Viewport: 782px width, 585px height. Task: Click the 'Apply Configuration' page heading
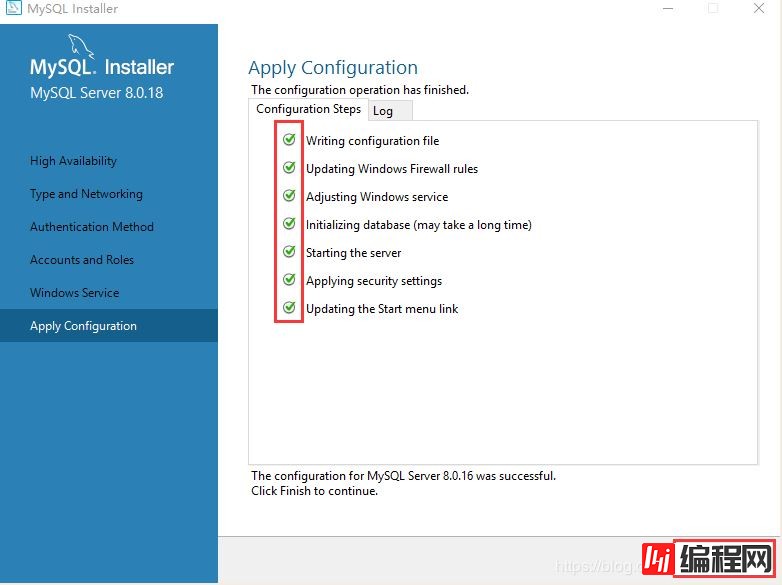(x=333, y=67)
